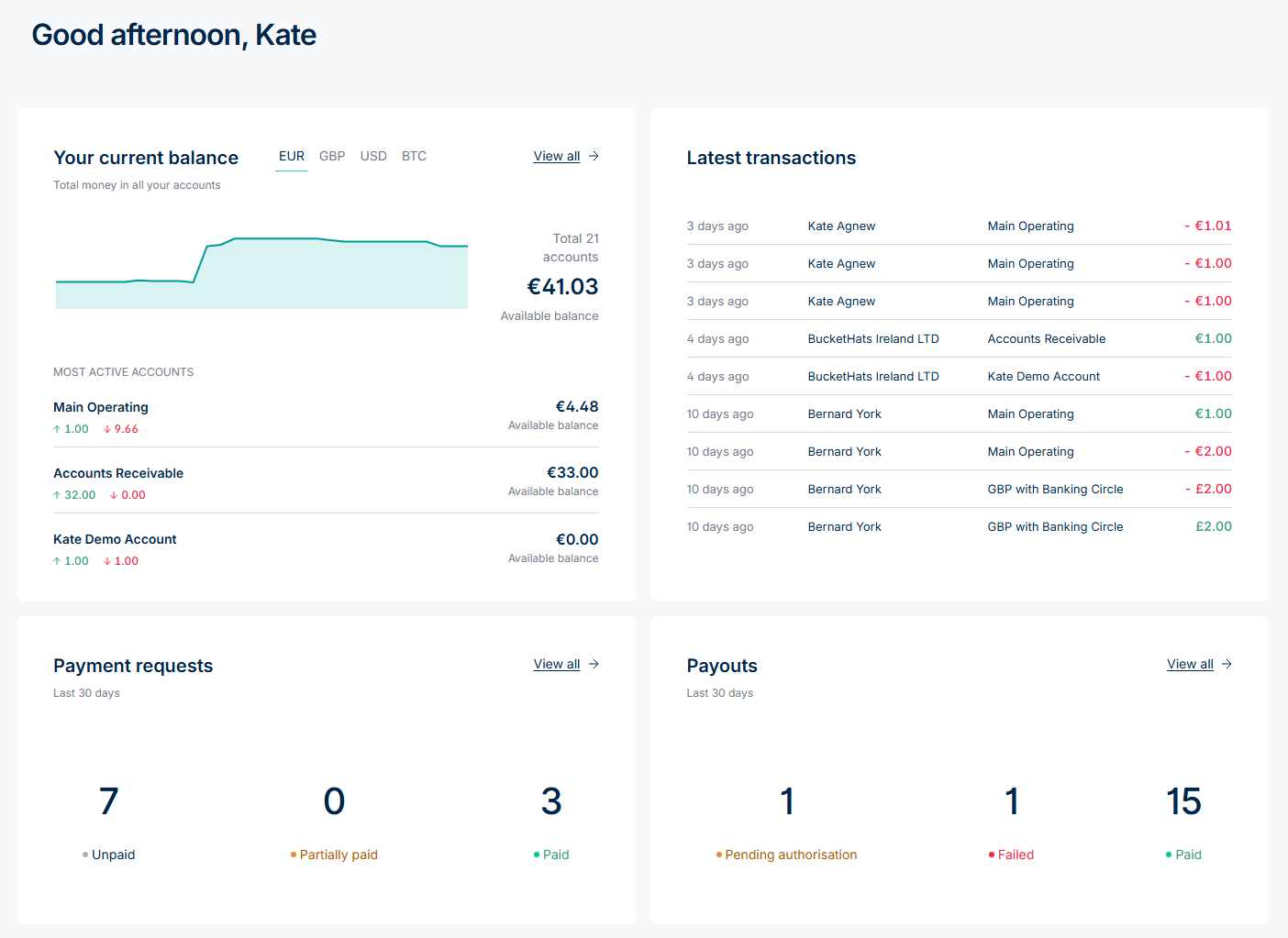Click the £2.00 incoming GBP transaction amount
1288x938 pixels.
pos(1213,526)
